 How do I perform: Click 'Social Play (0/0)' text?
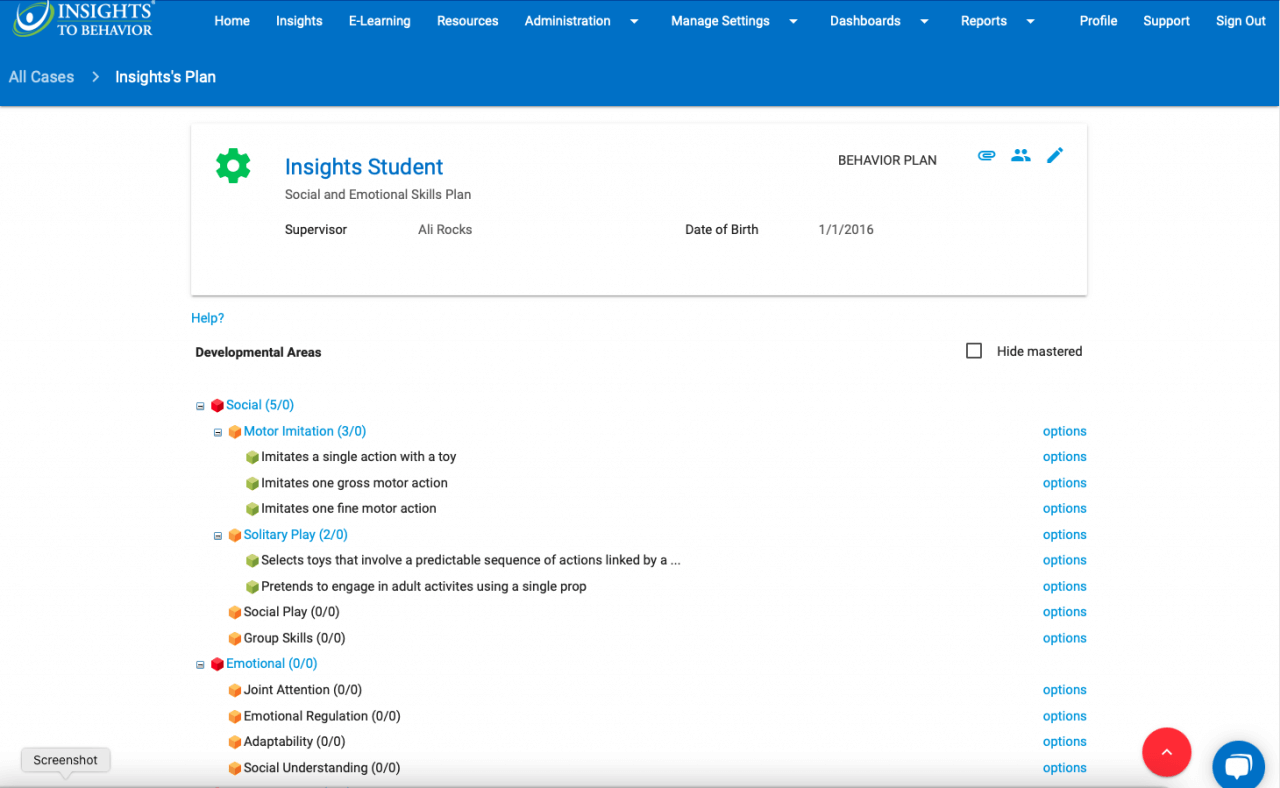coord(292,612)
